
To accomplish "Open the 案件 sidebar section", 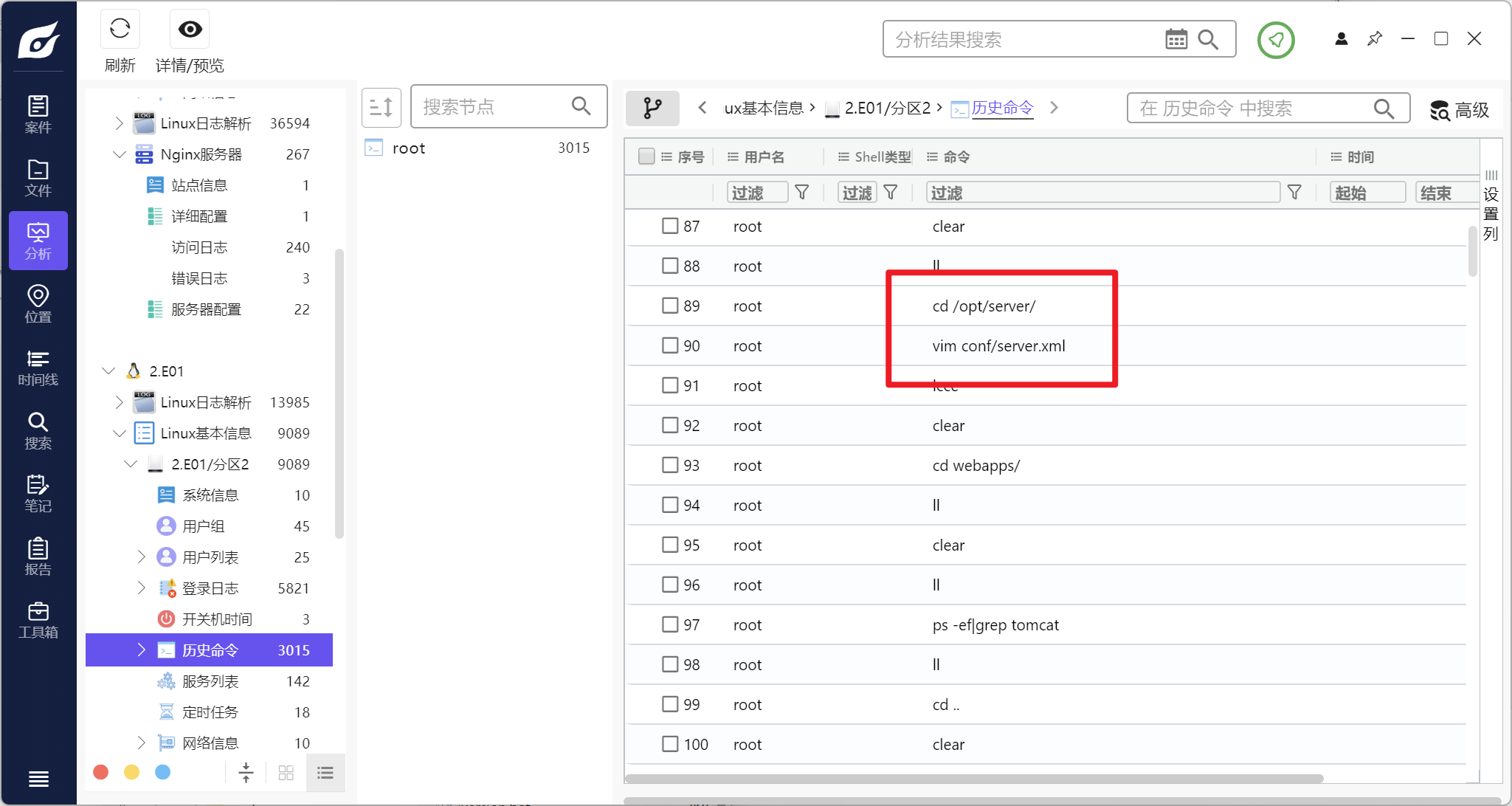I will (x=38, y=114).
